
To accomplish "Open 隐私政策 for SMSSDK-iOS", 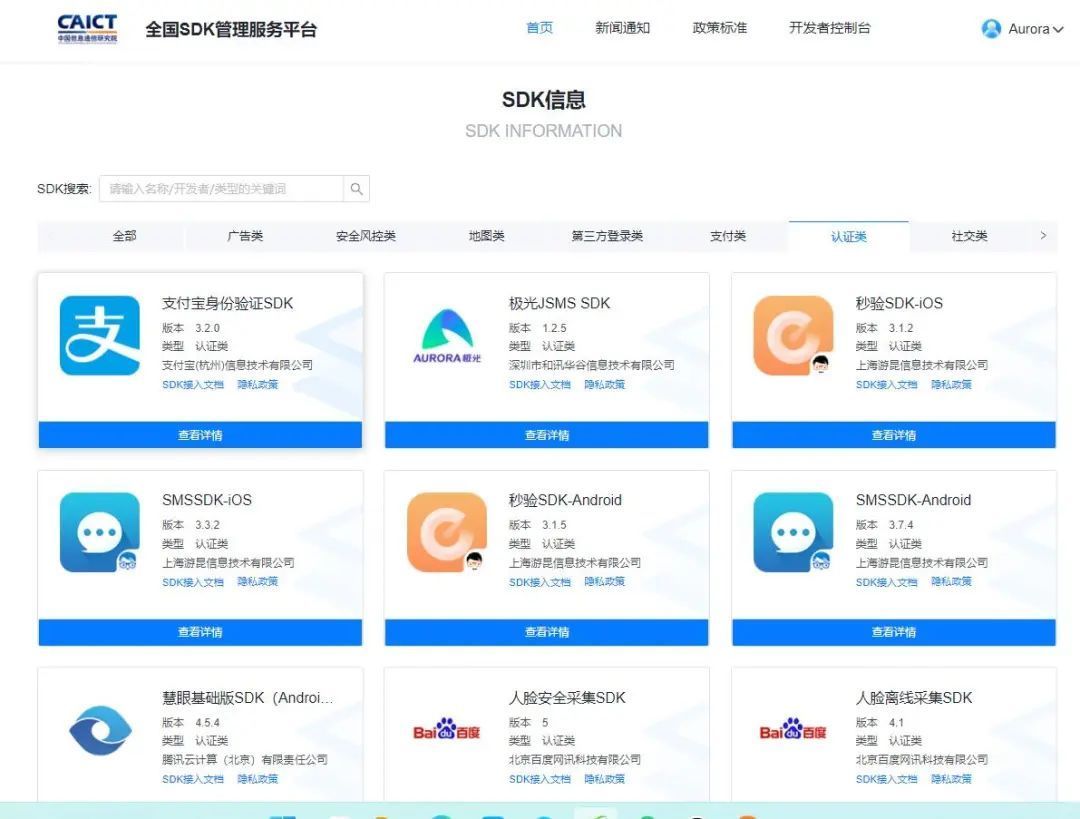I will [258, 582].
